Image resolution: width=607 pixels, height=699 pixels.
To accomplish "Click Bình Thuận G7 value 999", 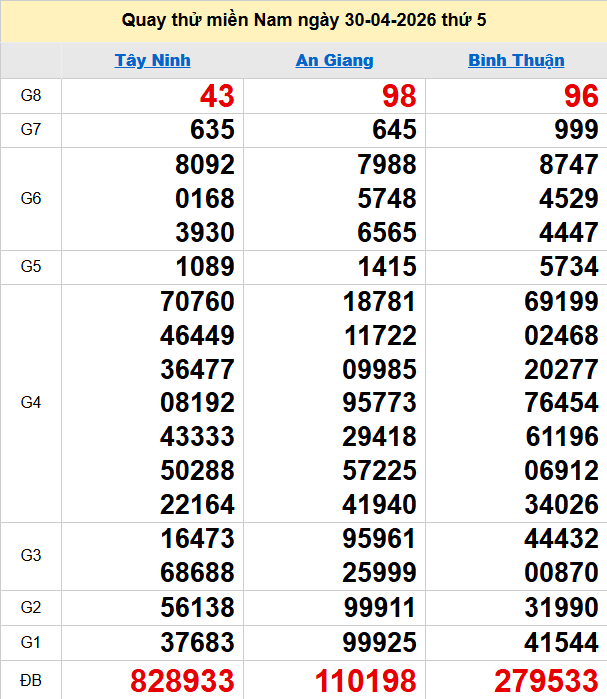I will (576, 130).
